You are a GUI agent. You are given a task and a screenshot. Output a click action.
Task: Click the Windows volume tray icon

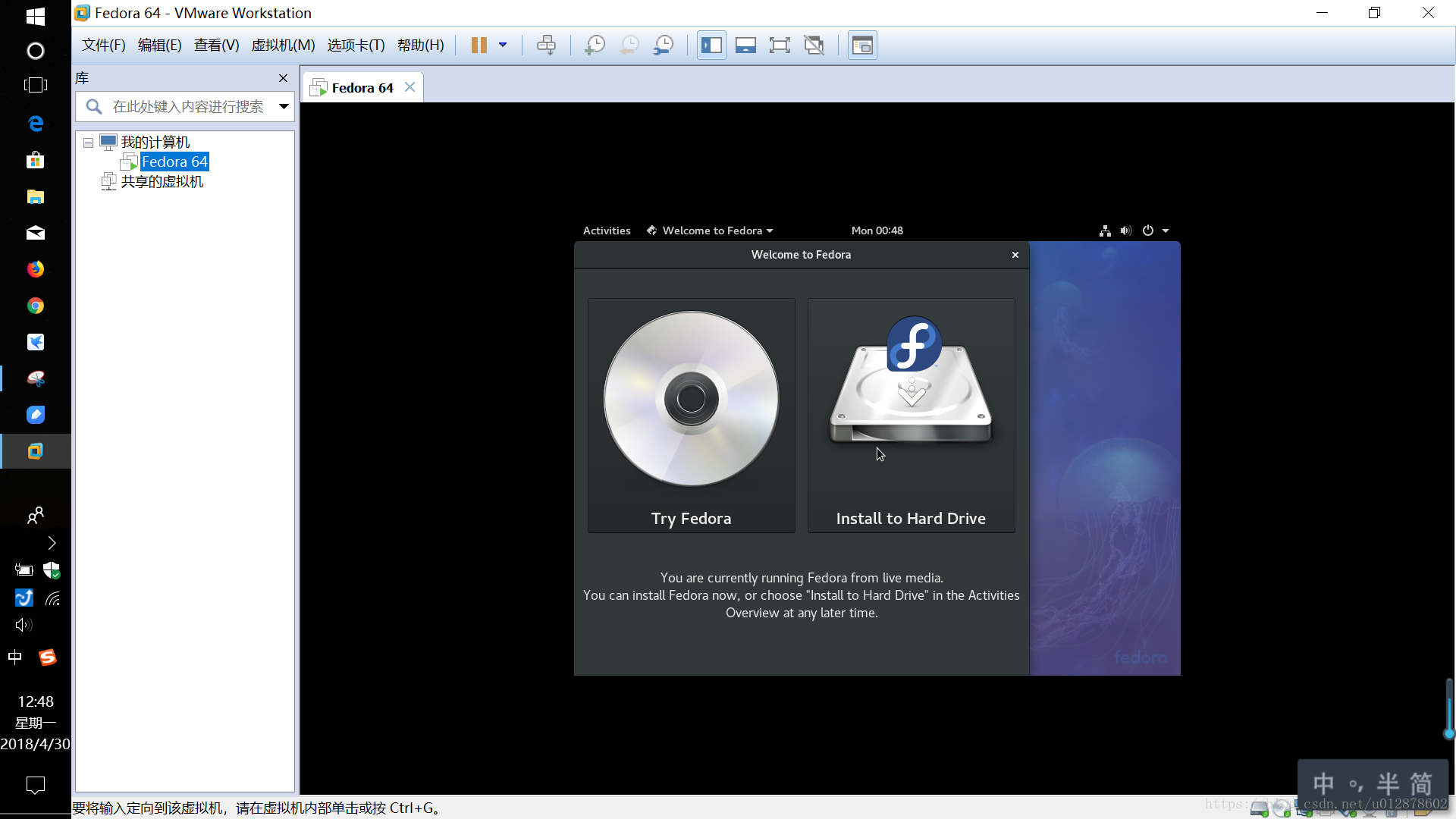[x=24, y=625]
